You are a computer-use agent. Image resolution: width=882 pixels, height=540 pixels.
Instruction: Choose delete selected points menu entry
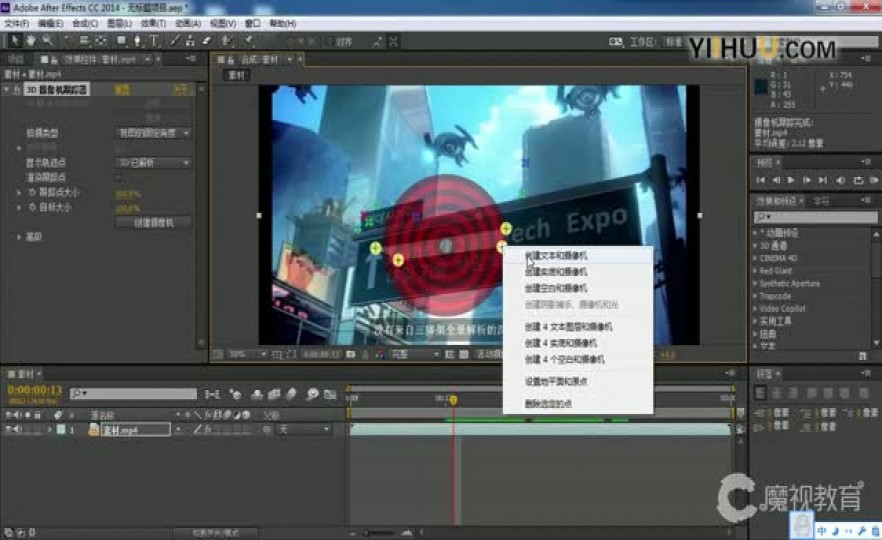tap(578, 403)
